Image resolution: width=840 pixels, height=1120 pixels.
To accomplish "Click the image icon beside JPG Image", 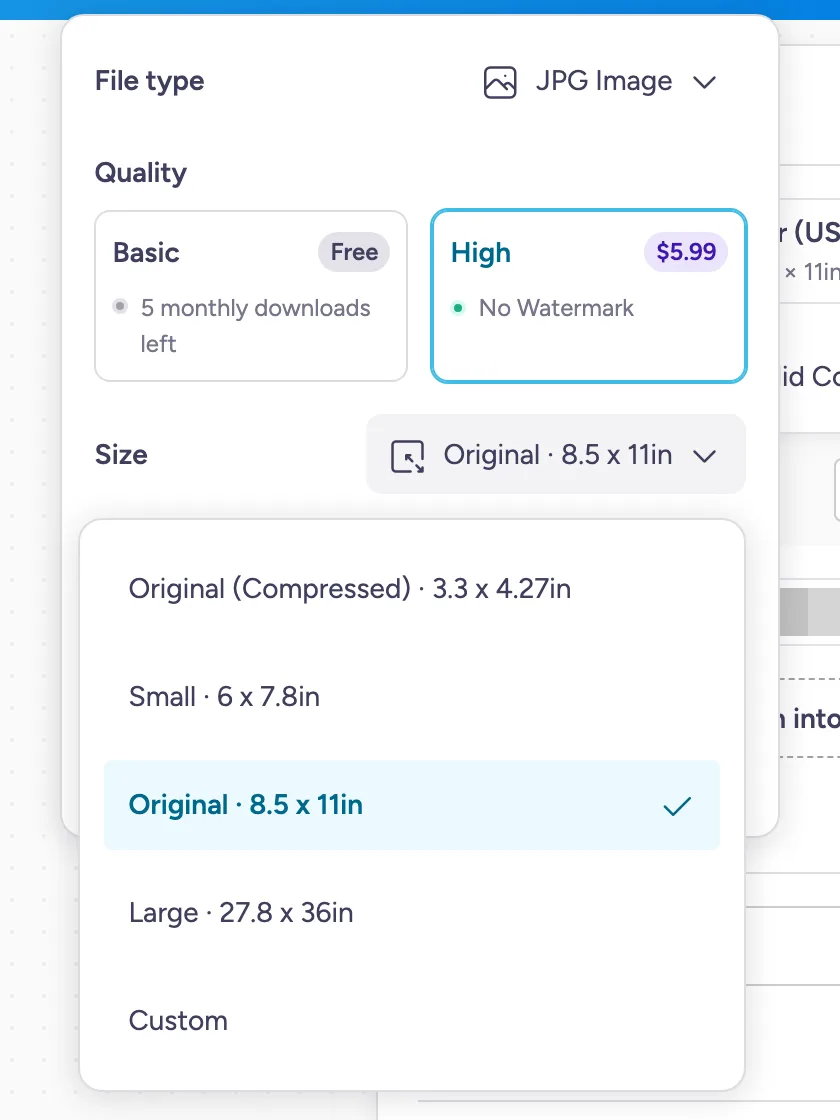I will coord(500,82).
